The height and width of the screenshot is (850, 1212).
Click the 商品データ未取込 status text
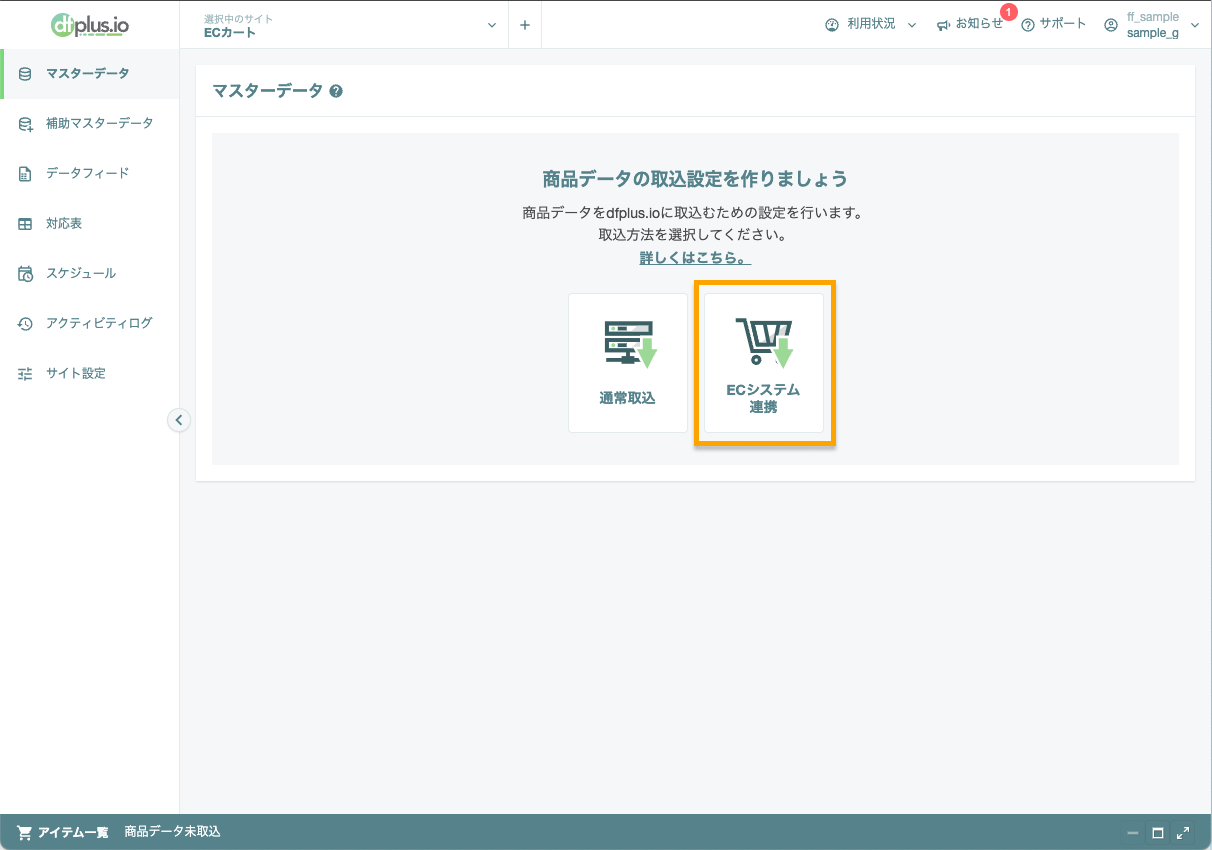click(x=172, y=832)
